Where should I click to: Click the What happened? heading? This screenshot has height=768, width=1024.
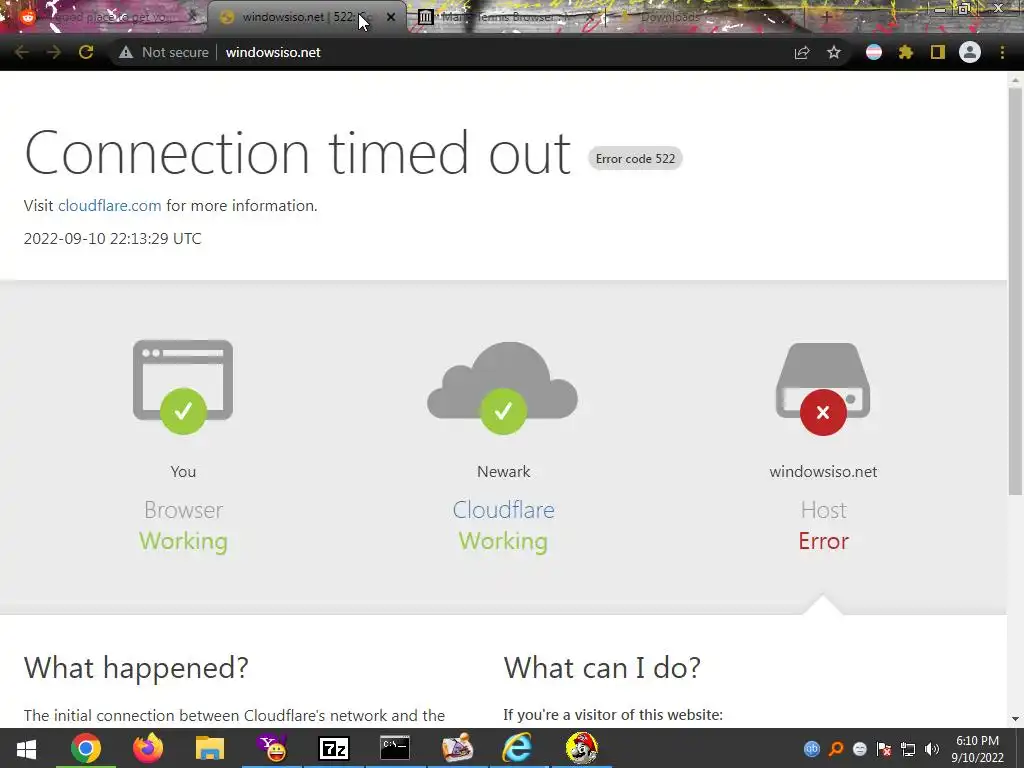tap(136, 667)
